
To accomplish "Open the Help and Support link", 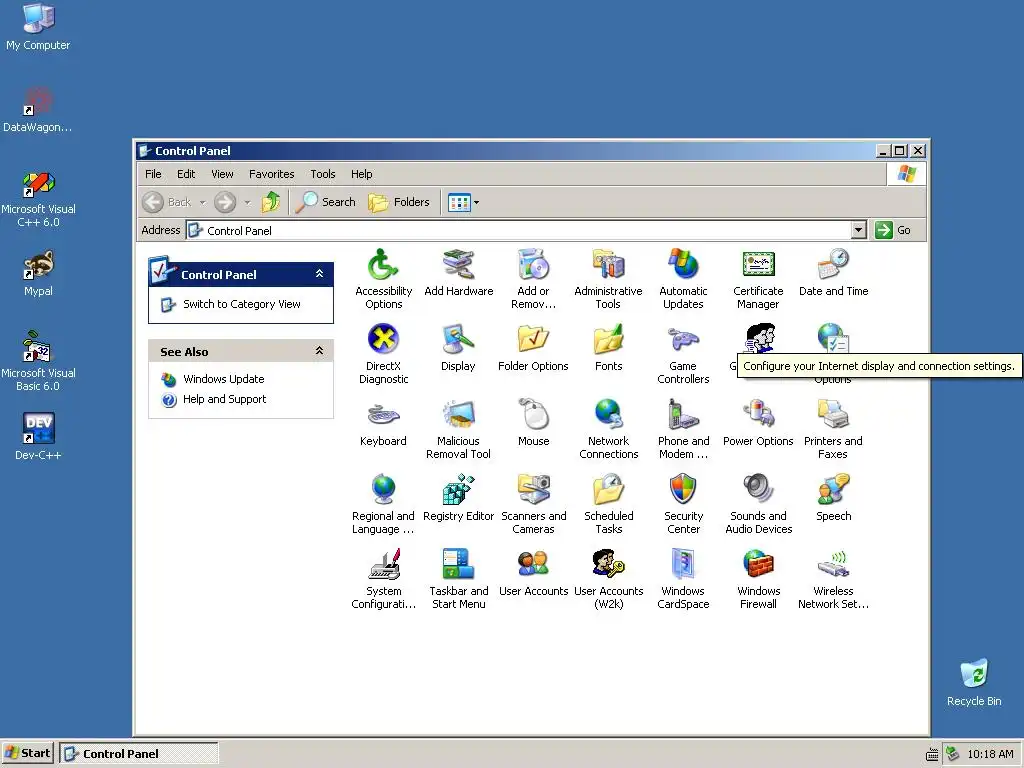I will (x=224, y=399).
